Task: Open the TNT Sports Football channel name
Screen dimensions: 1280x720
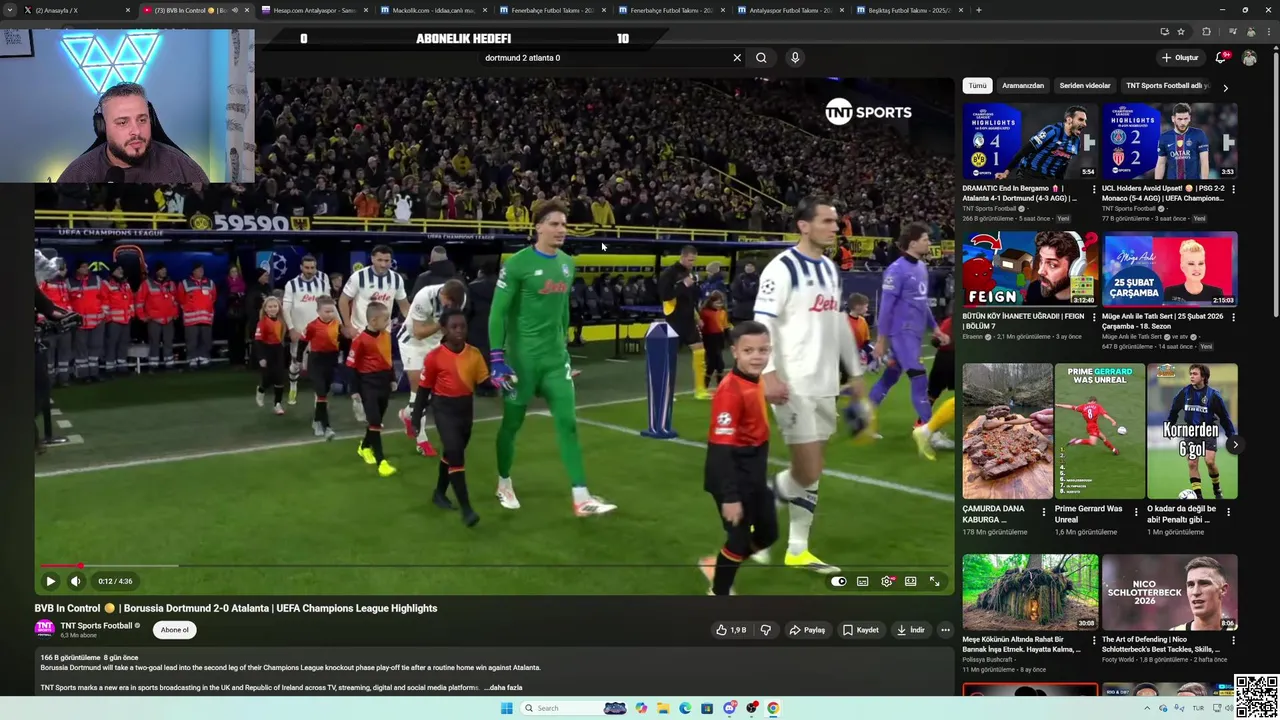Action: coord(96,625)
